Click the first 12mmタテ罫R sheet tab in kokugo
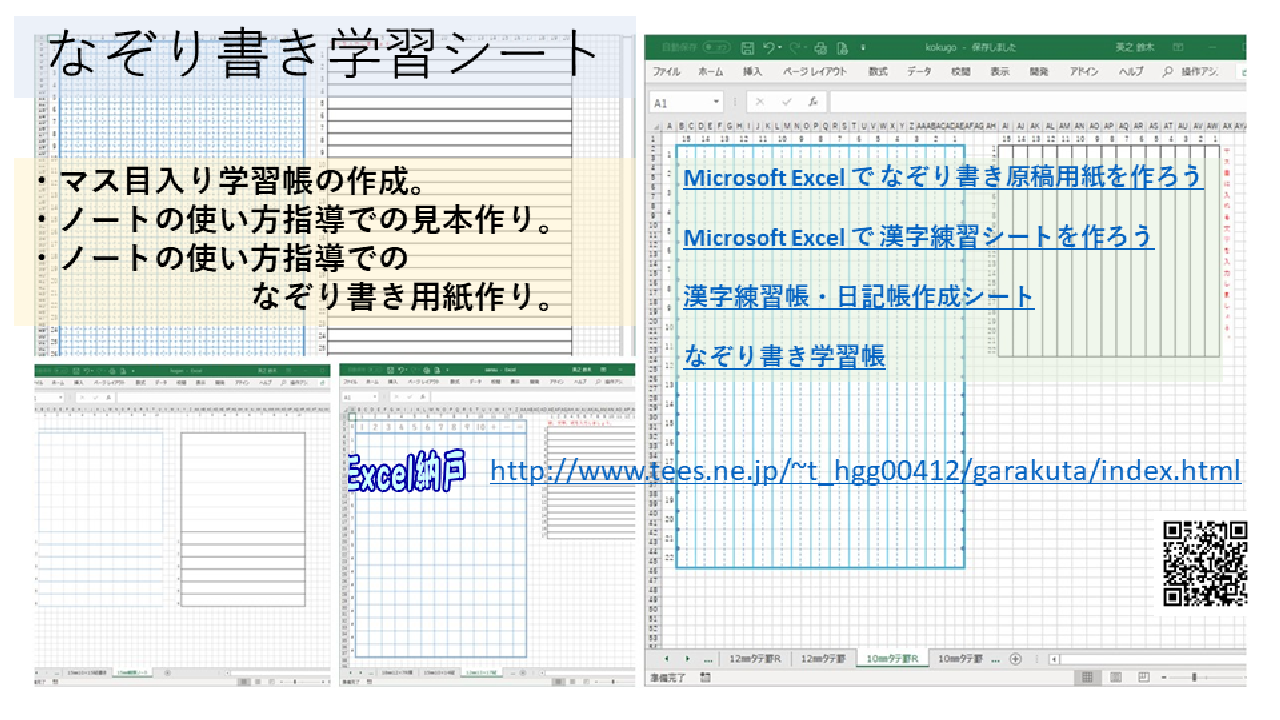Viewport: 1280px width, 720px height. point(755,659)
